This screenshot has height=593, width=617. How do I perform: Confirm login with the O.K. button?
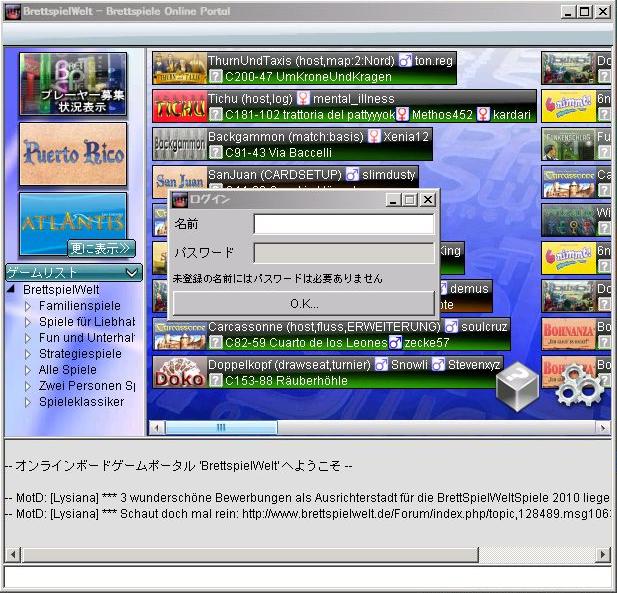[304, 303]
